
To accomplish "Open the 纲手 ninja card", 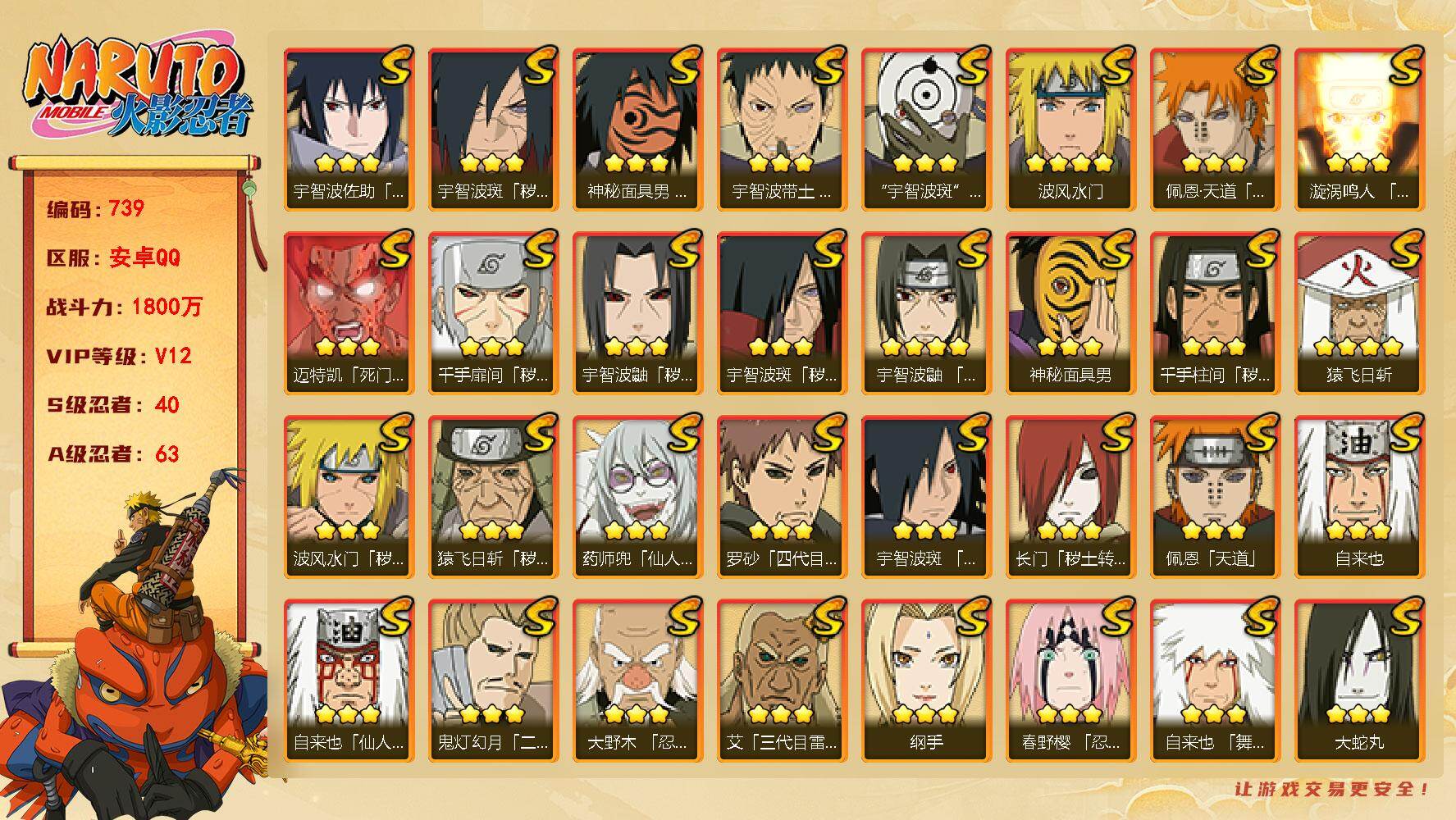I will pos(926,681).
